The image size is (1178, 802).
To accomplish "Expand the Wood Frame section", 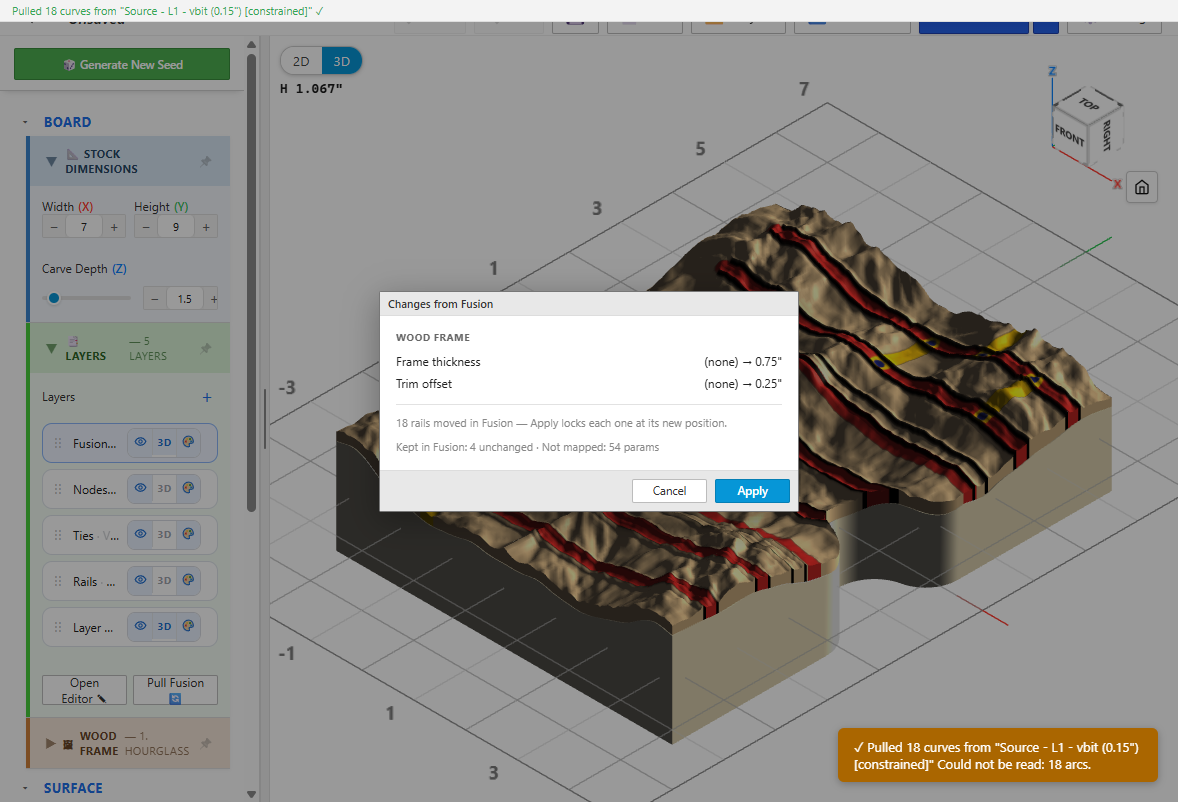I will coord(50,743).
